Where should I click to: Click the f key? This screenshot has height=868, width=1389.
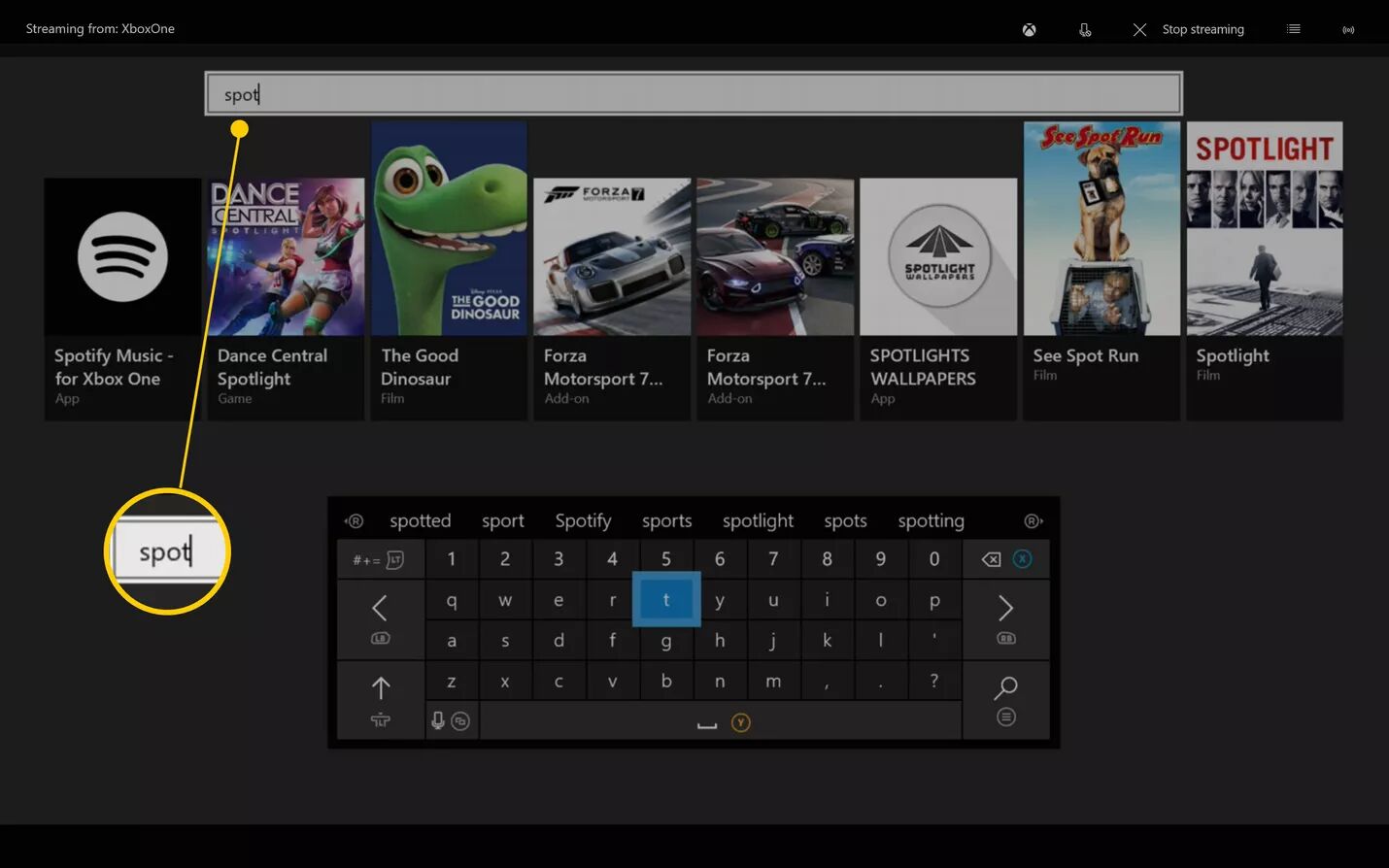pyautogui.click(x=612, y=640)
